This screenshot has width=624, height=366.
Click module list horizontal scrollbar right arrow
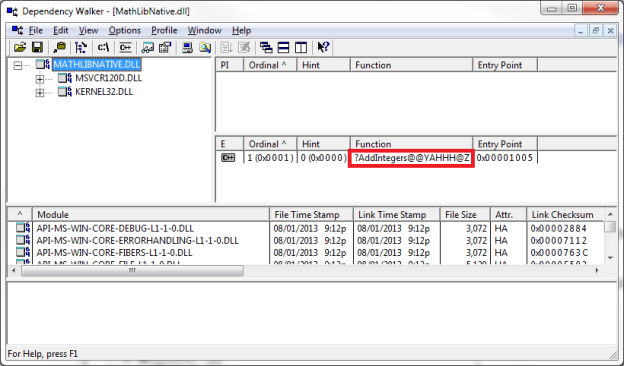(x=597, y=271)
